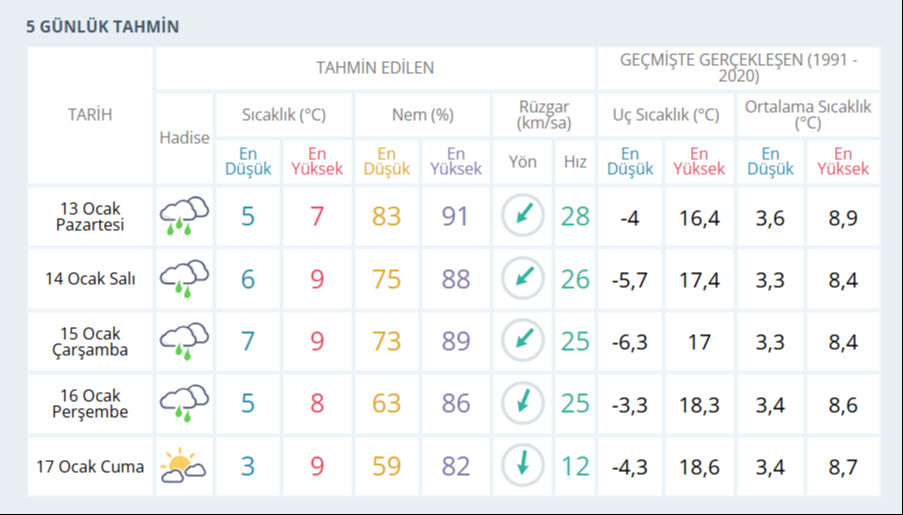This screenshot has width=903, height=515.
Task: Click the '16 Ocak Perşembe' date cell
Action: click(90, 403)
